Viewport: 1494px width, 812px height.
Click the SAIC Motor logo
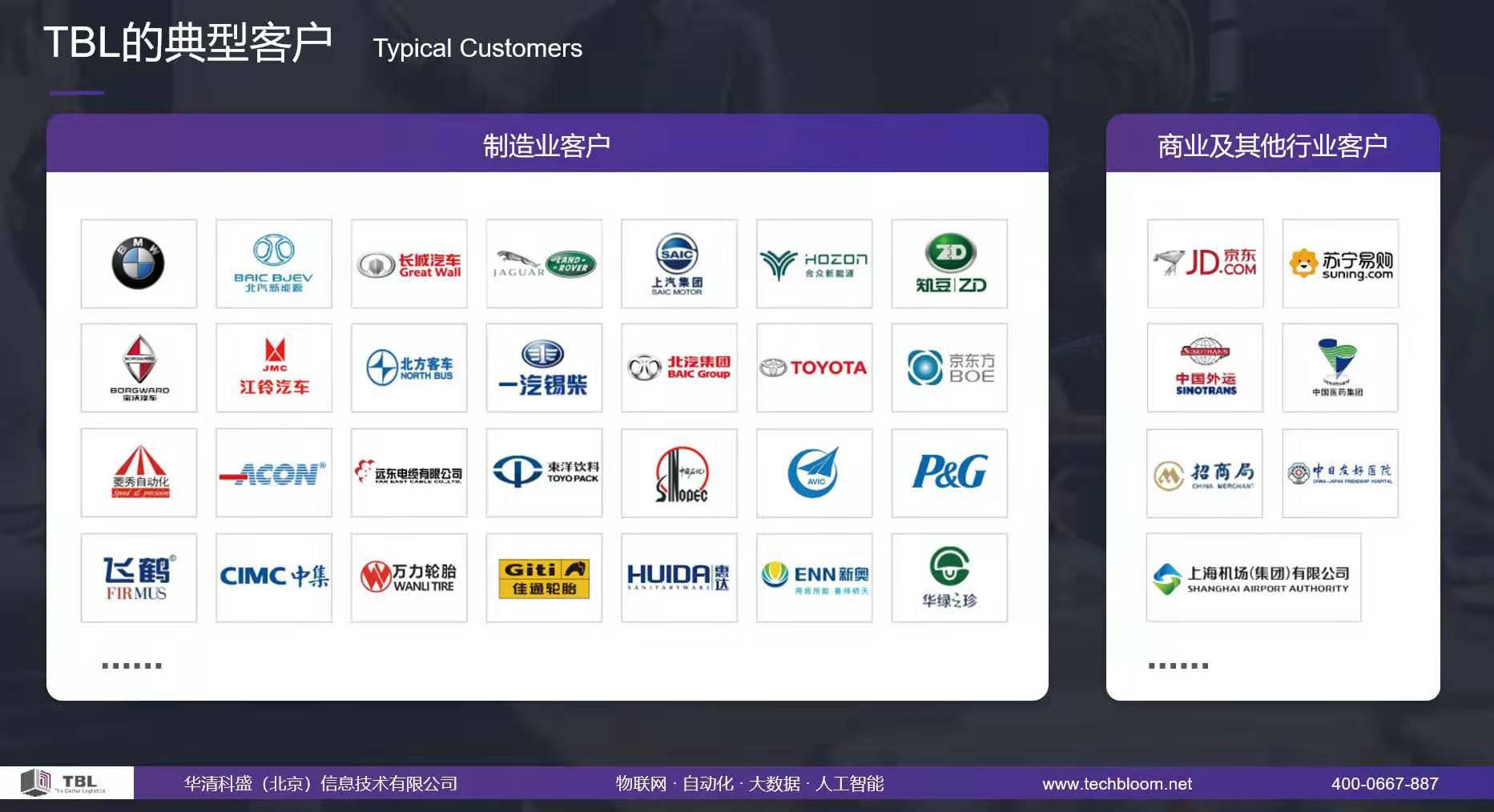click(679, 263)
